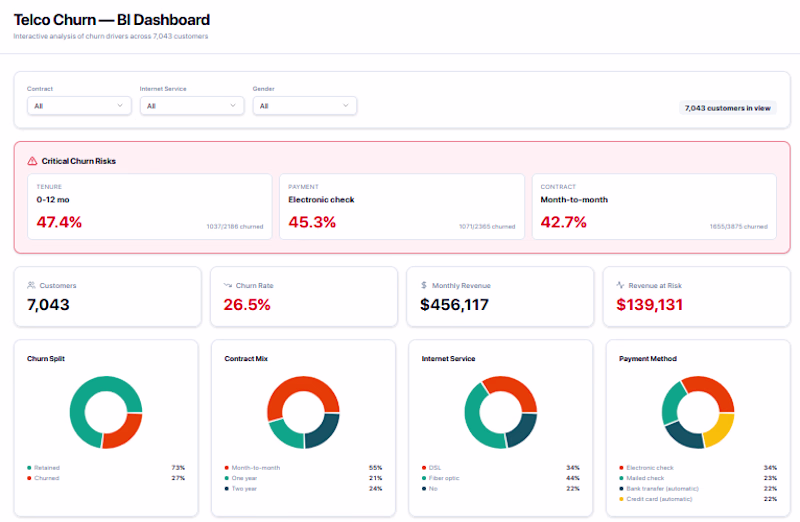
Task: Click the 26.5% Churn Rate value
Action: click(247, 305)
